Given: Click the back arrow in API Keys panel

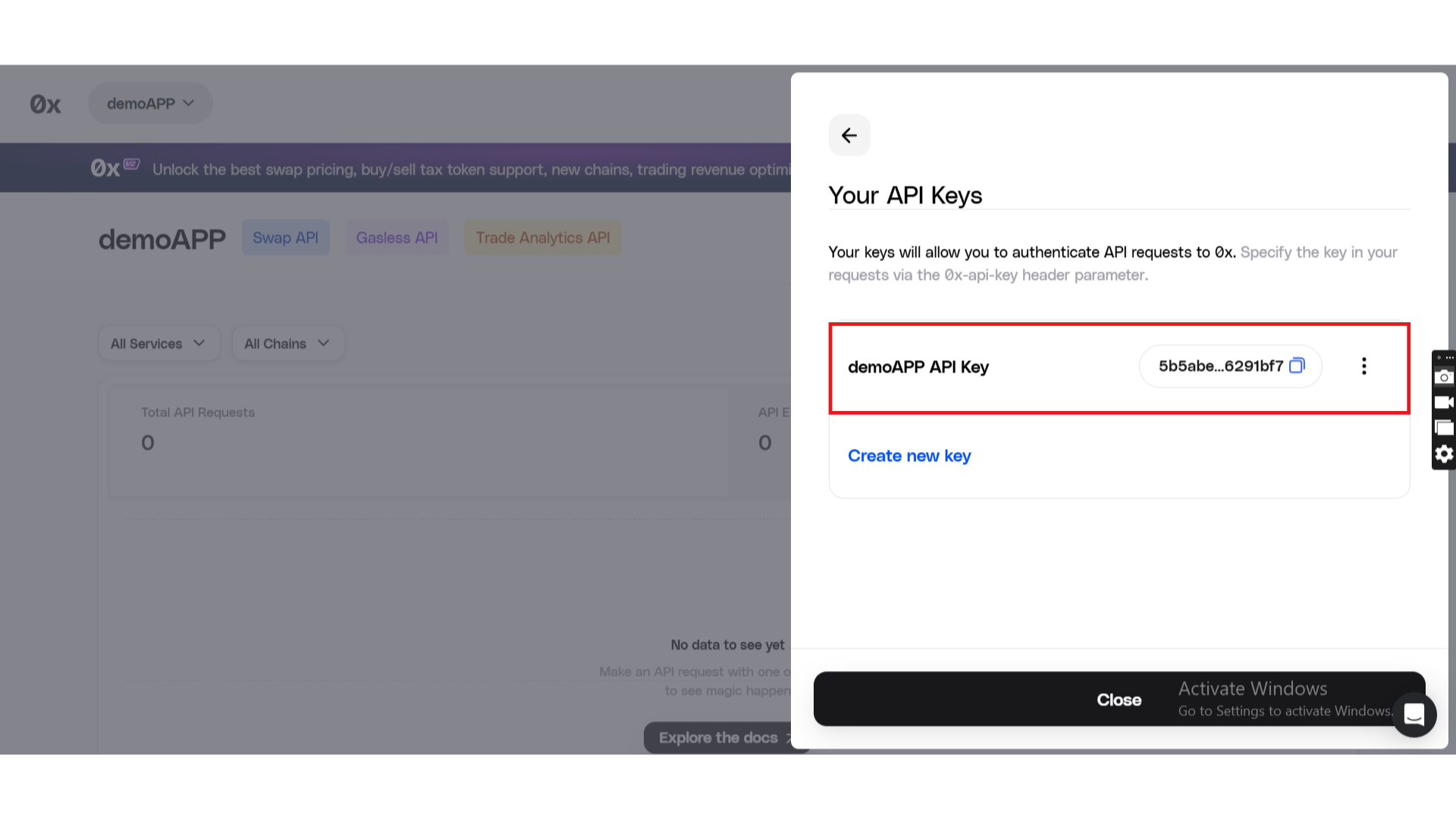Looking at the screenshot, I should coord(849,135).
